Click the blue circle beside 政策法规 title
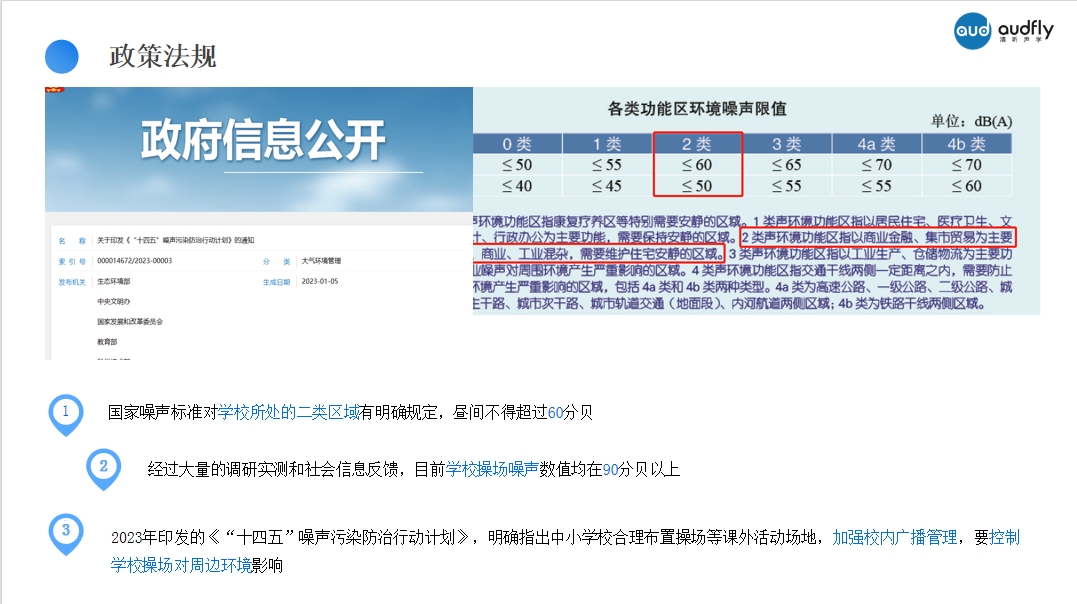The height and width of the screenshot is (604, 1077). (x=62, y=56)
